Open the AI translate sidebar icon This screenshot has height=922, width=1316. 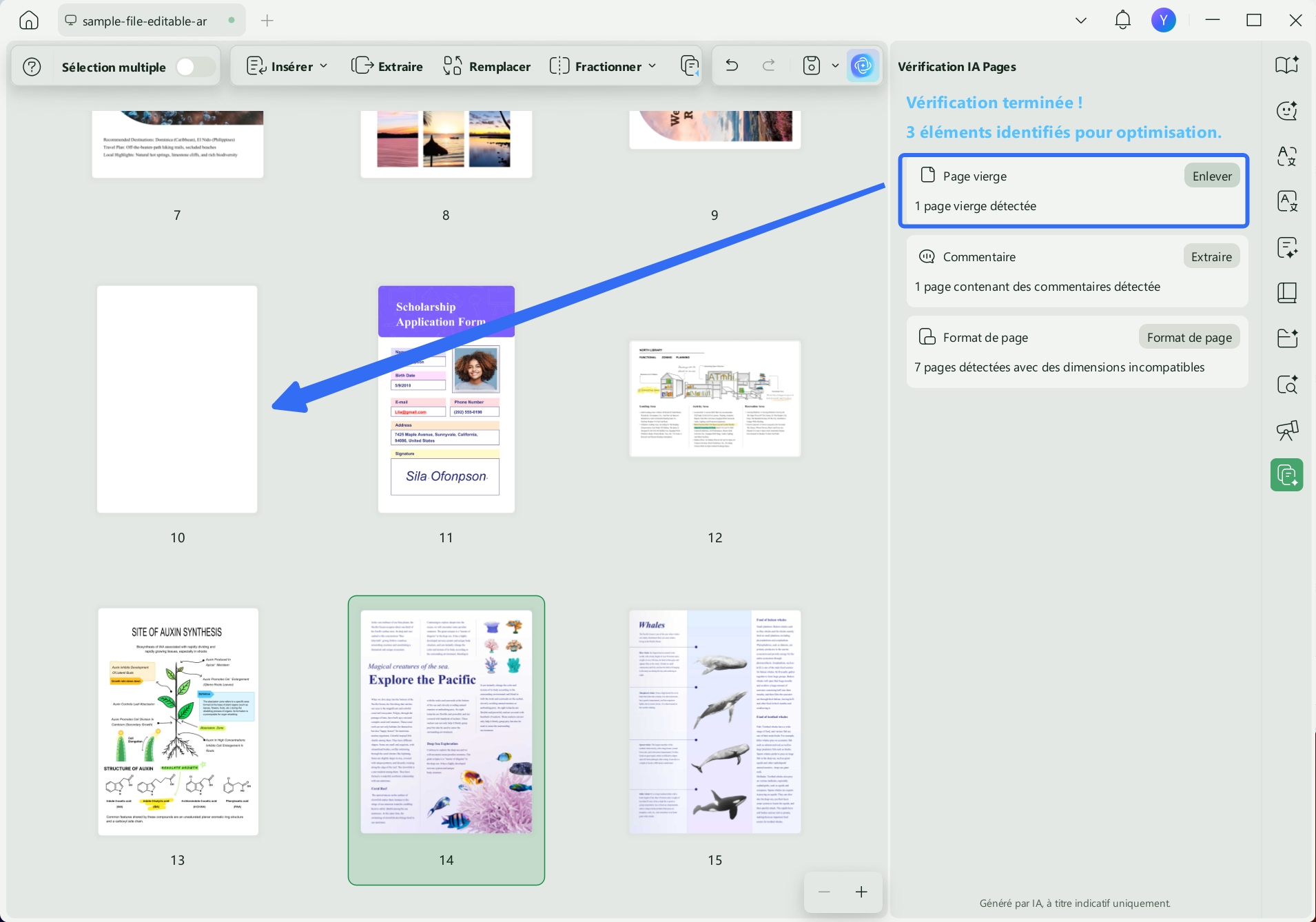[1286, 156]
